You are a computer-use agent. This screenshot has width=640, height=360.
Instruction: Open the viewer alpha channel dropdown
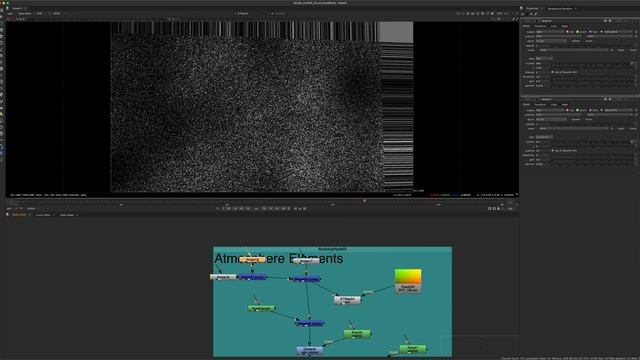[25, 13]
